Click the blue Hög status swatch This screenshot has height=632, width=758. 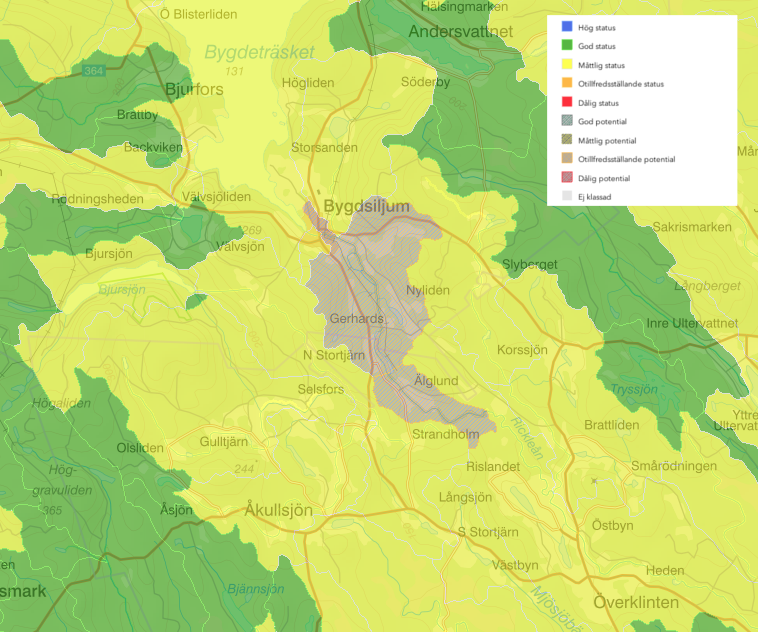coord(567,27)
